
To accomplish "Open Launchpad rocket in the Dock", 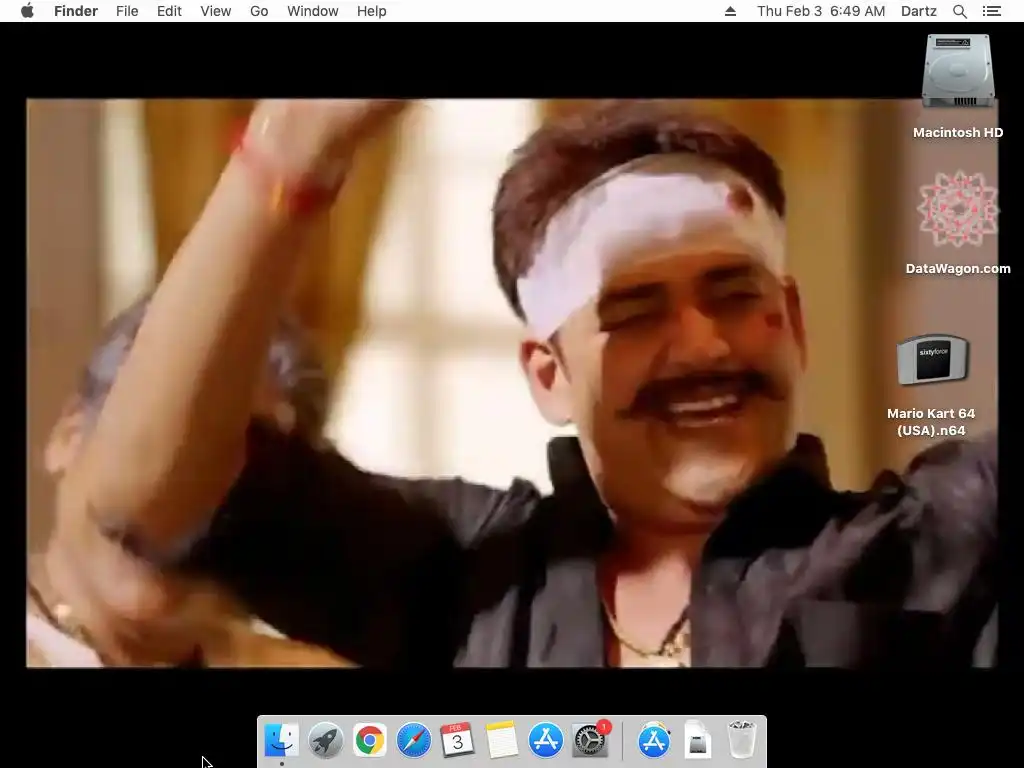I will (x=325, y=741).
